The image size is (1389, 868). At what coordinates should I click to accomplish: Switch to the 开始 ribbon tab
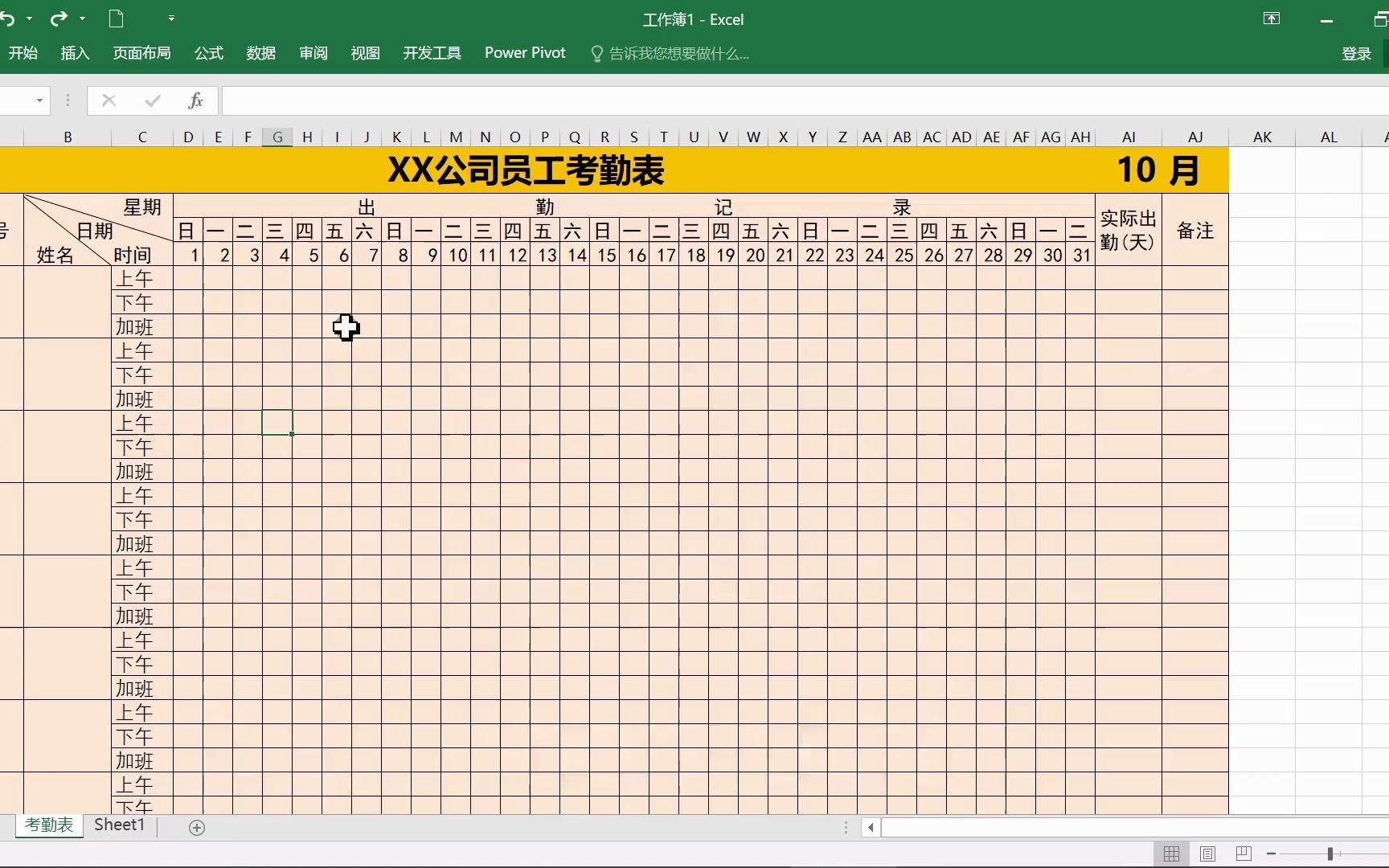23,53
